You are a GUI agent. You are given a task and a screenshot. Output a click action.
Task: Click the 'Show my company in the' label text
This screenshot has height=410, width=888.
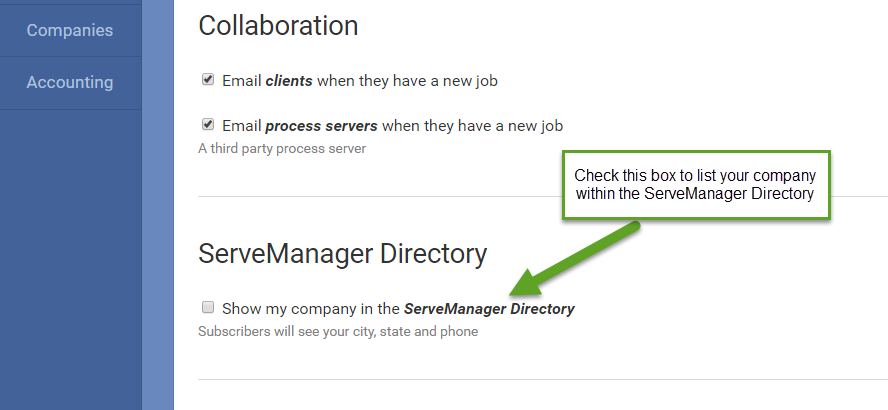click(x=311, y=309)
